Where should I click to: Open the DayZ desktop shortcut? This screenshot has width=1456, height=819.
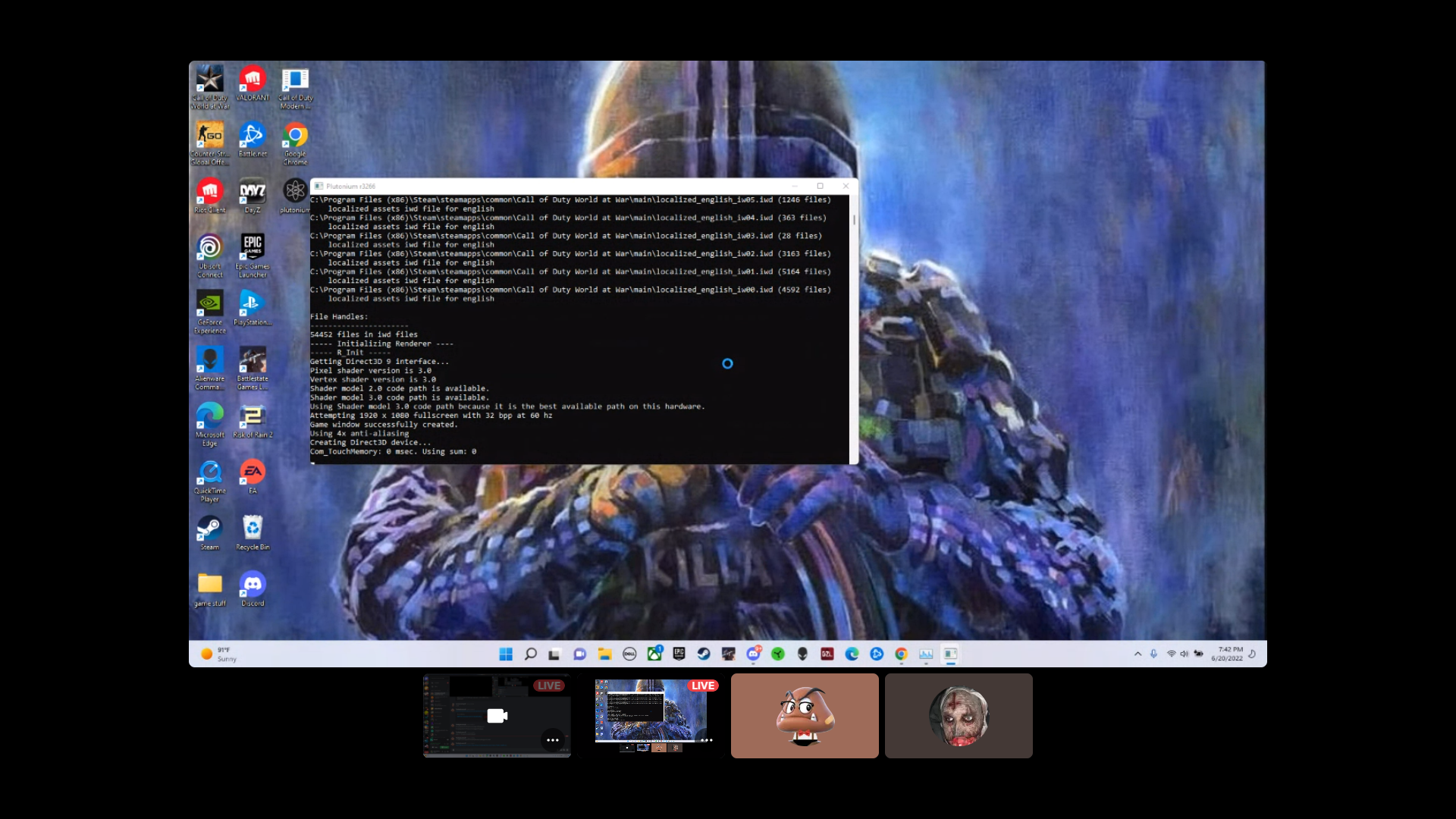coord(253,195)
